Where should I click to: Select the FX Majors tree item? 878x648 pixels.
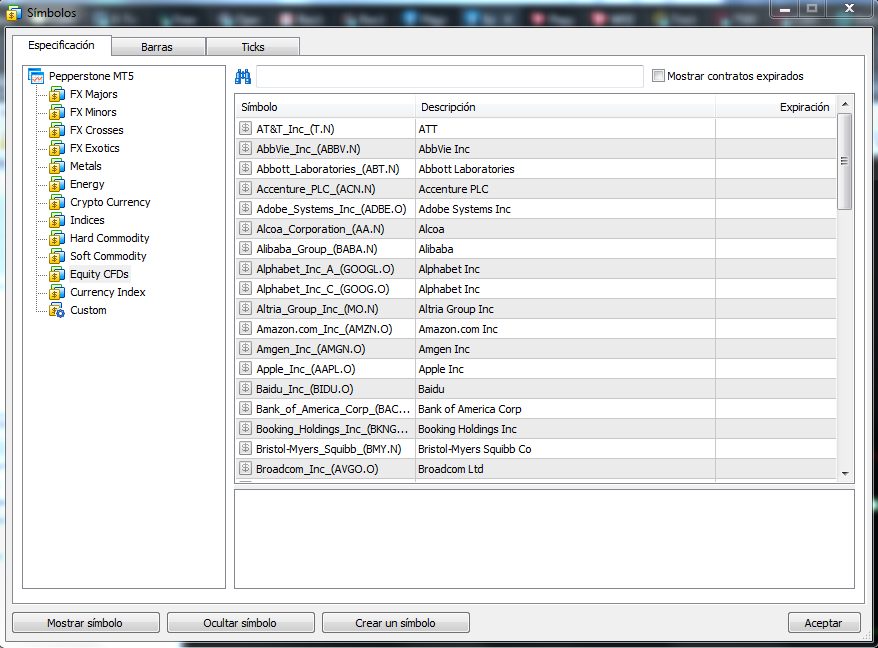click(x=94, y=94)
